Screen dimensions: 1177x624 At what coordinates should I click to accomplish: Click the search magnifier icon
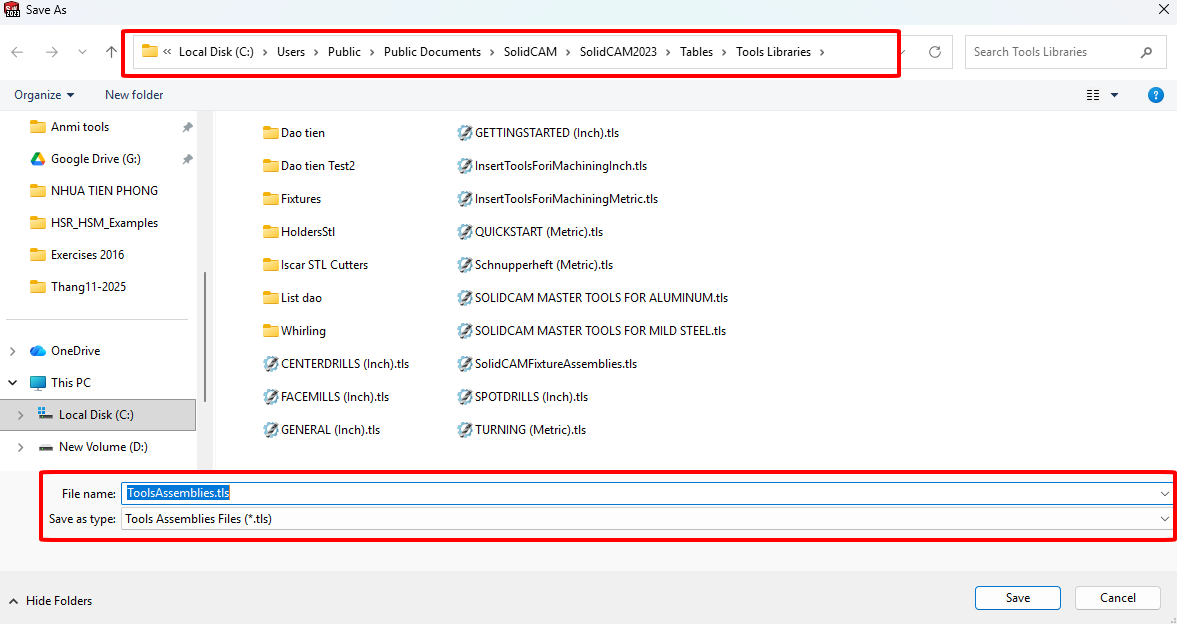(x=1147, y=52)
